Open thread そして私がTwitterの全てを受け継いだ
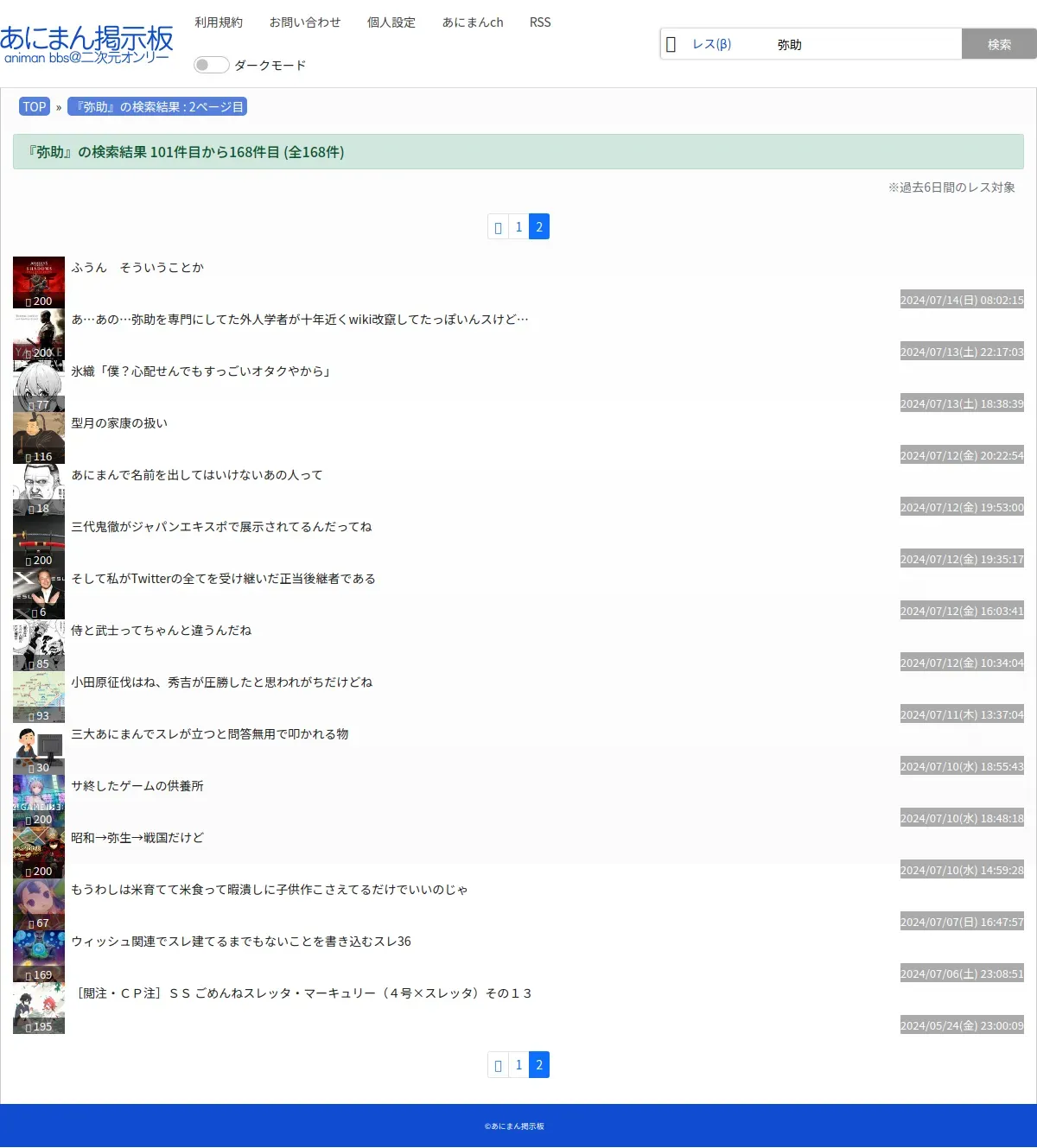1037x1148 pixels. coord(223,579)
